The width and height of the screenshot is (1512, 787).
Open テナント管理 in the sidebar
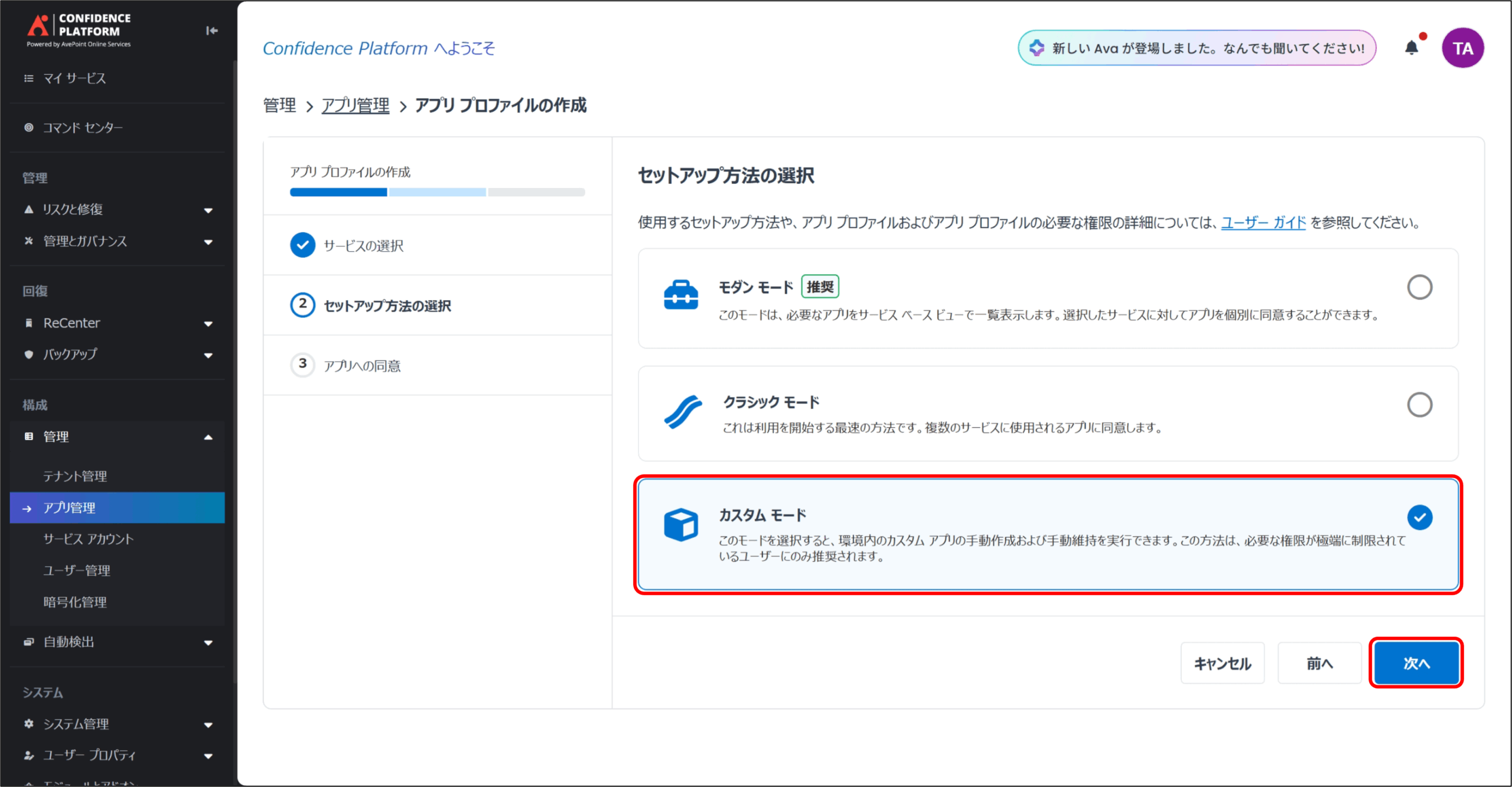pyautogui.click(x=75, y=476)
